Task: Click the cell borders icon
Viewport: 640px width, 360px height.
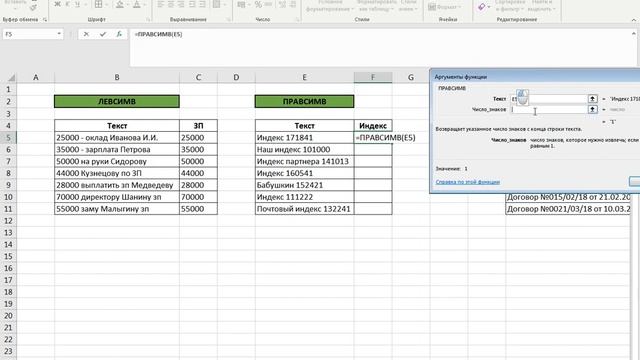Action: pyautogui.click(x=98, y=4)
